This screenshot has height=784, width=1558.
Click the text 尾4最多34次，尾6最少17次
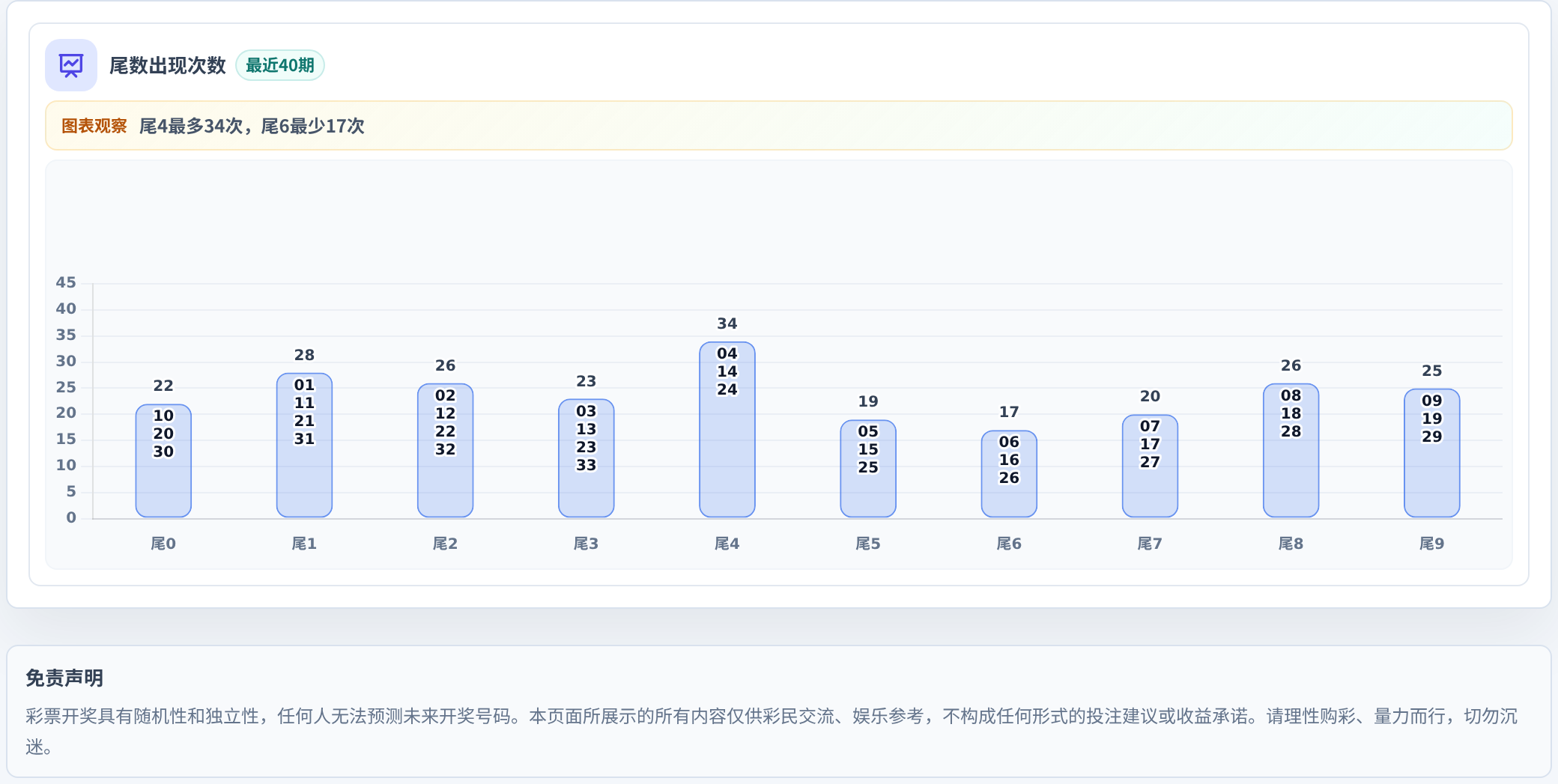[252, 126]
